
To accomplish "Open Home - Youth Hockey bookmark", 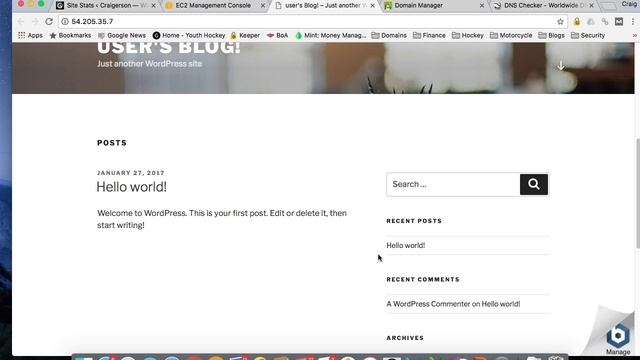I will [189, 36].
